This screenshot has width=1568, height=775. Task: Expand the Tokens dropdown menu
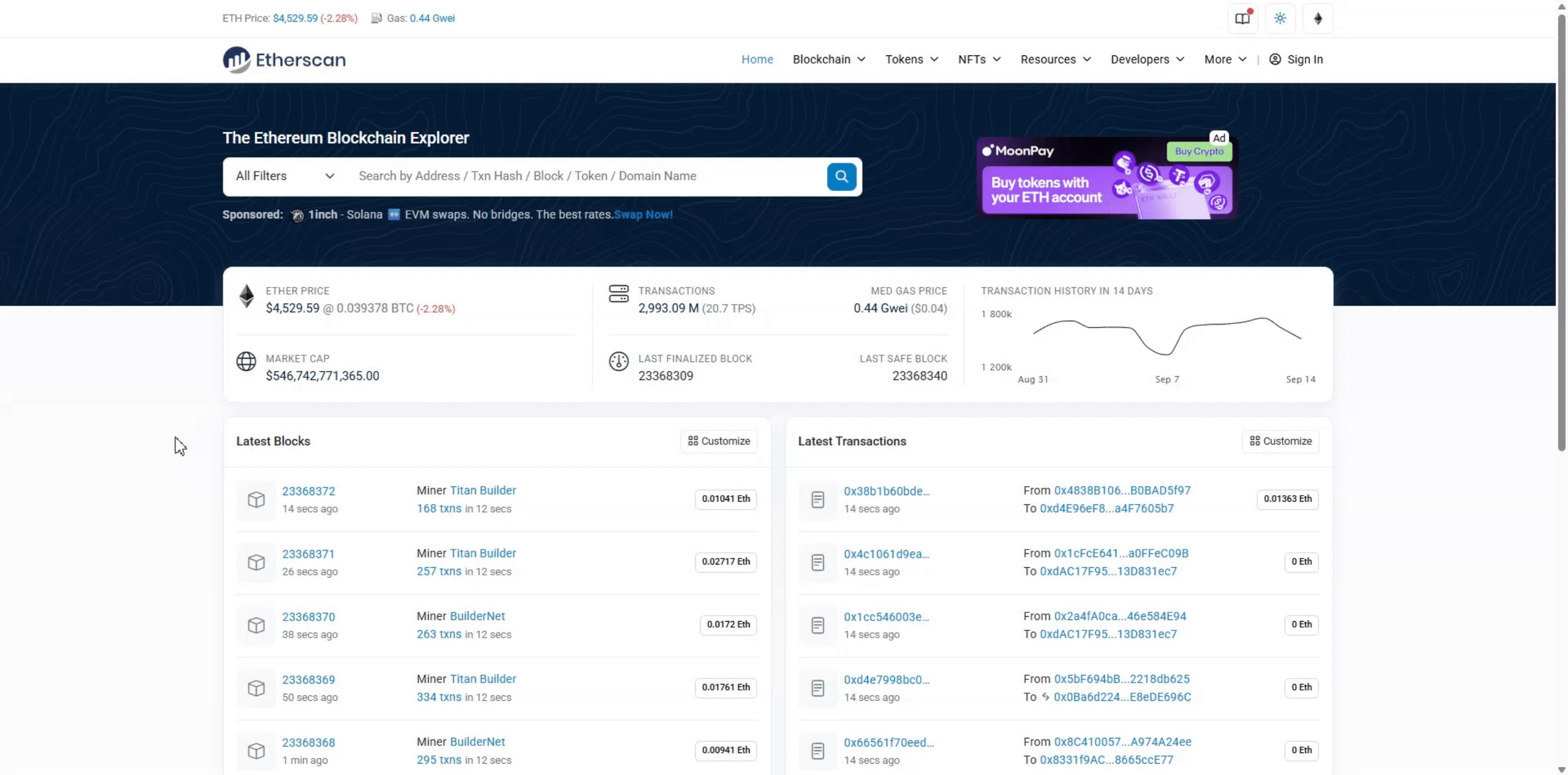[911, 60]
